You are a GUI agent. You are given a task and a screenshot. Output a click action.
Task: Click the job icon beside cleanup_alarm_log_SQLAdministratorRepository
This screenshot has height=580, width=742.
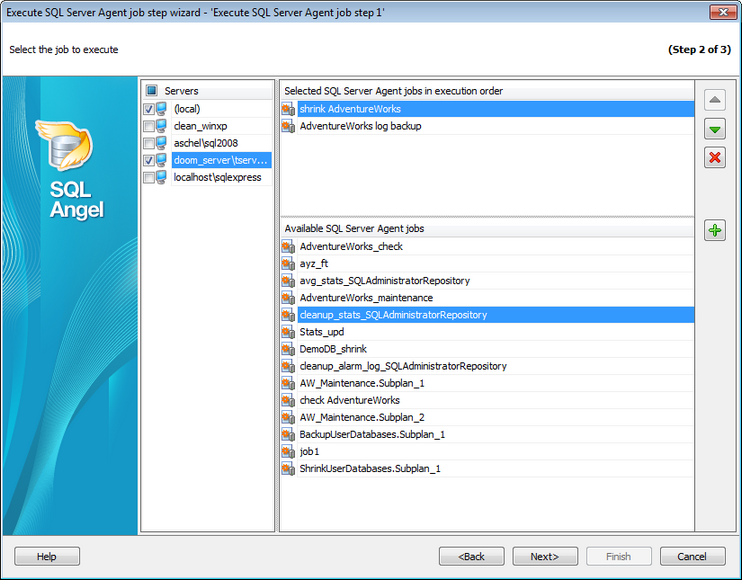(x=288, y=366)
